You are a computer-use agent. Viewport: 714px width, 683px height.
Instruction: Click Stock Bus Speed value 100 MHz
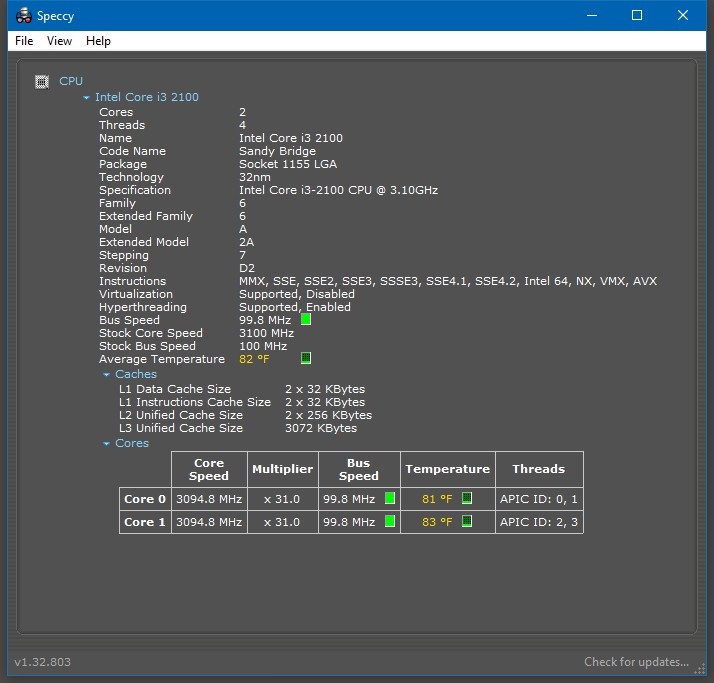click(x=263, y=346)
